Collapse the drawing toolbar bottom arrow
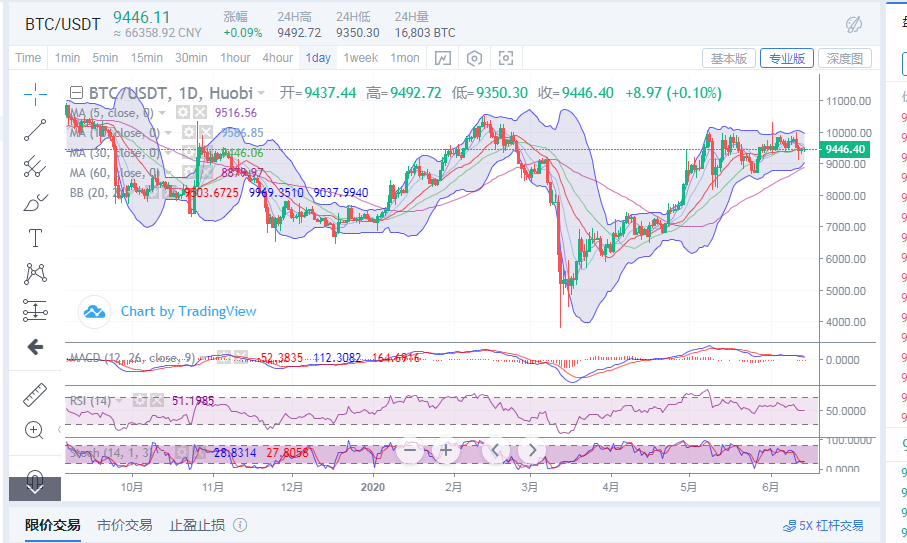The image size is (907, 543). pyautogui.click(x=35, y=489)
